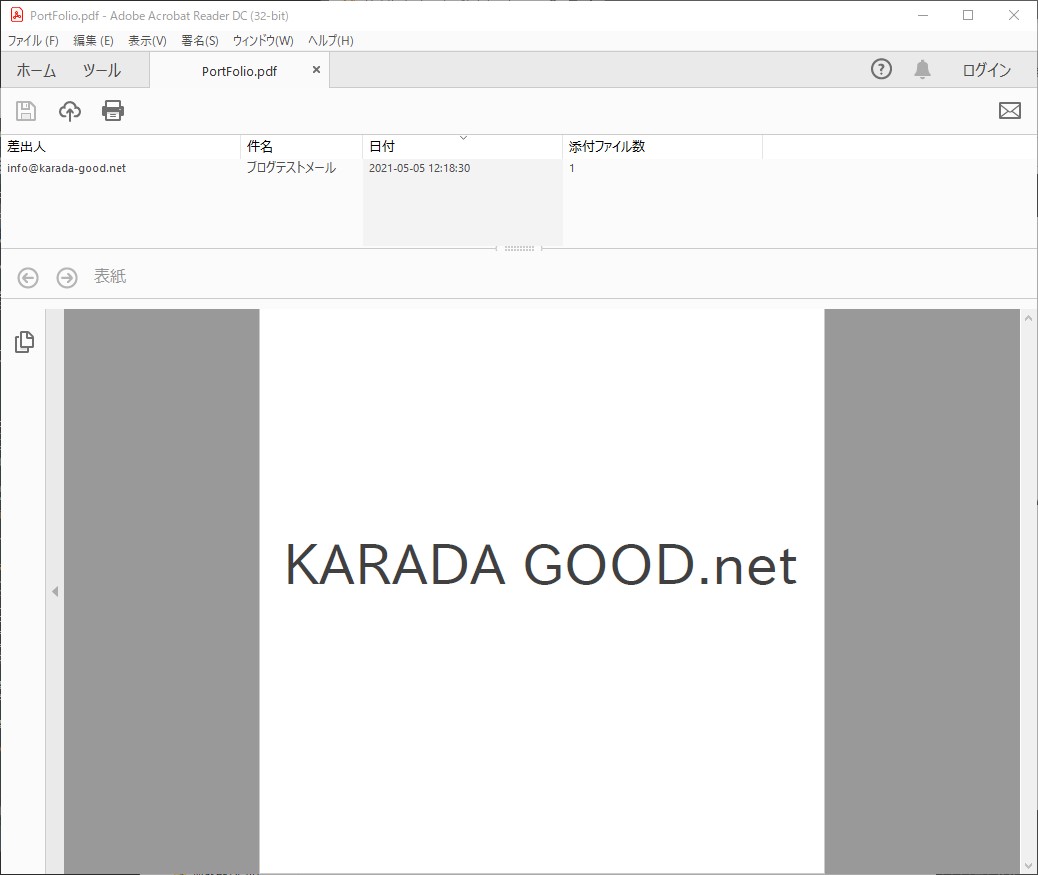
Task: Open 表示(V) menu
Action: (147, 41)
